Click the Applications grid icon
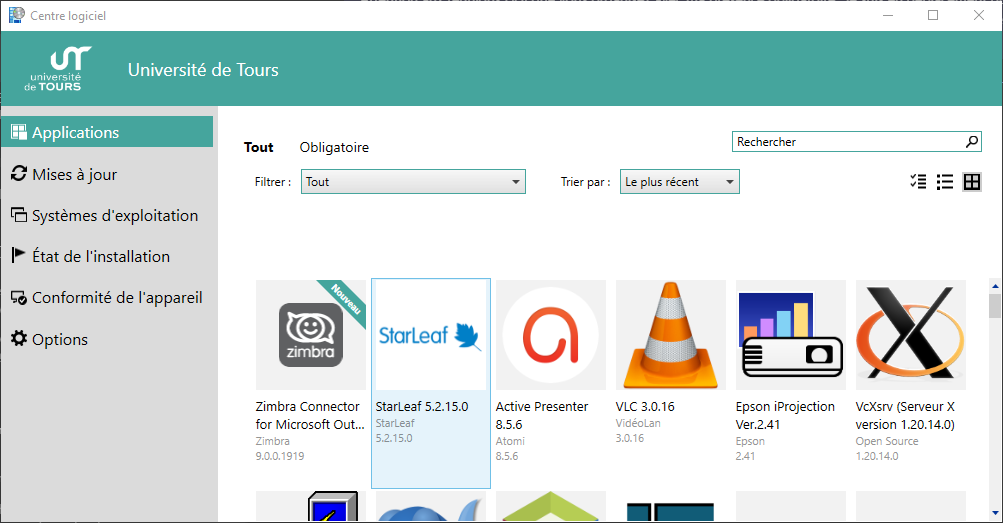1003x523 pixels. (x=19, y=132)
